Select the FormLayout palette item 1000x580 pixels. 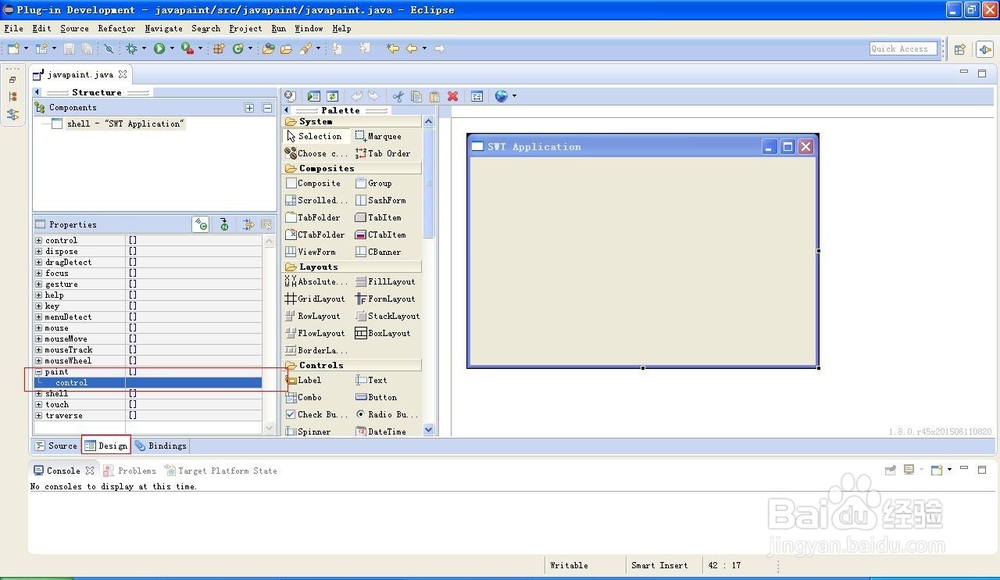click(x=385, y=299)
